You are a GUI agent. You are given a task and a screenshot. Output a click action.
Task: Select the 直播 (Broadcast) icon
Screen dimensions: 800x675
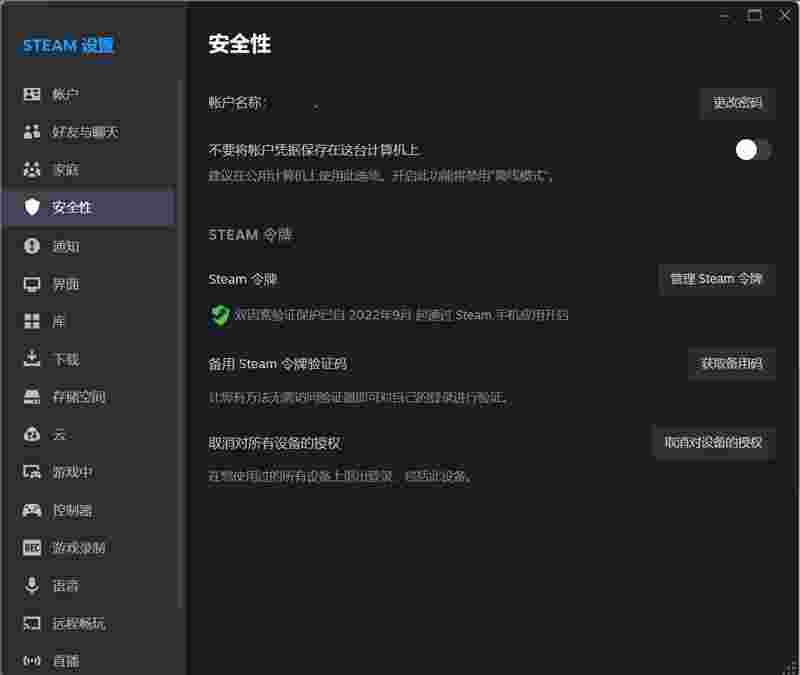[32, 661]
